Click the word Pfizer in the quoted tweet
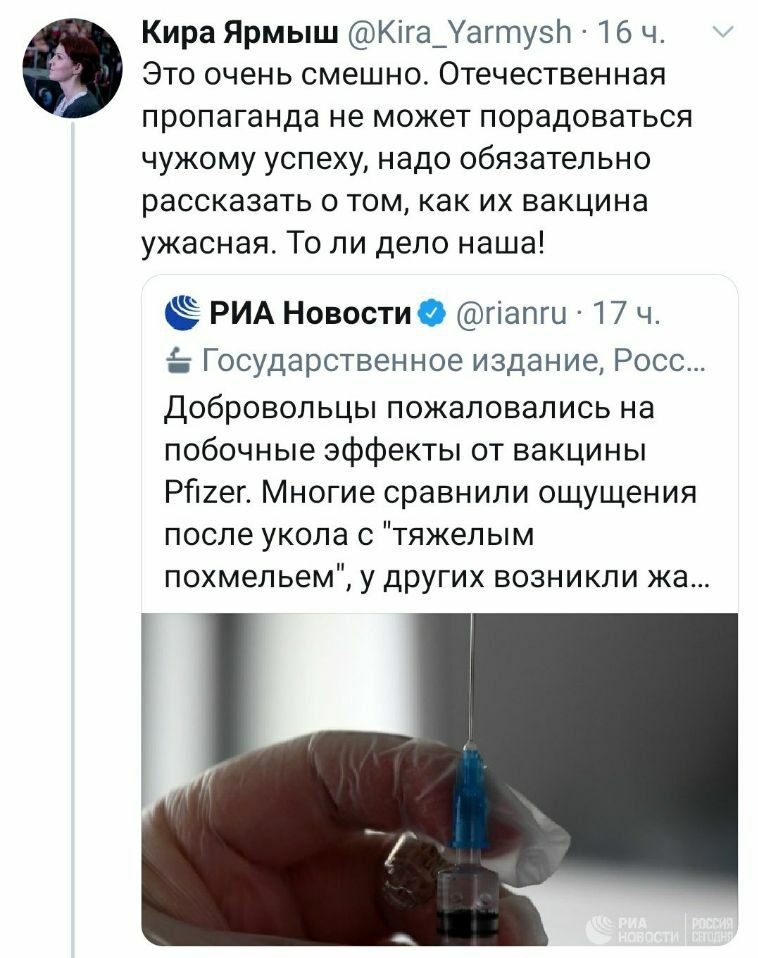This screenshot has width=758, height=958. click(x=208, y=492)
